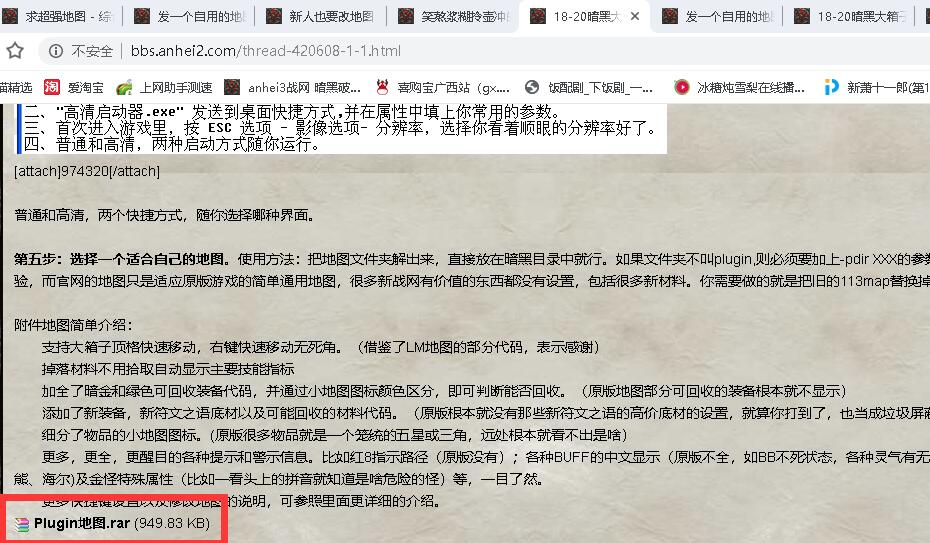930x543 pixels.
Task: Switch to the 求超强地图 tab
Action: [x=60, y=16]
